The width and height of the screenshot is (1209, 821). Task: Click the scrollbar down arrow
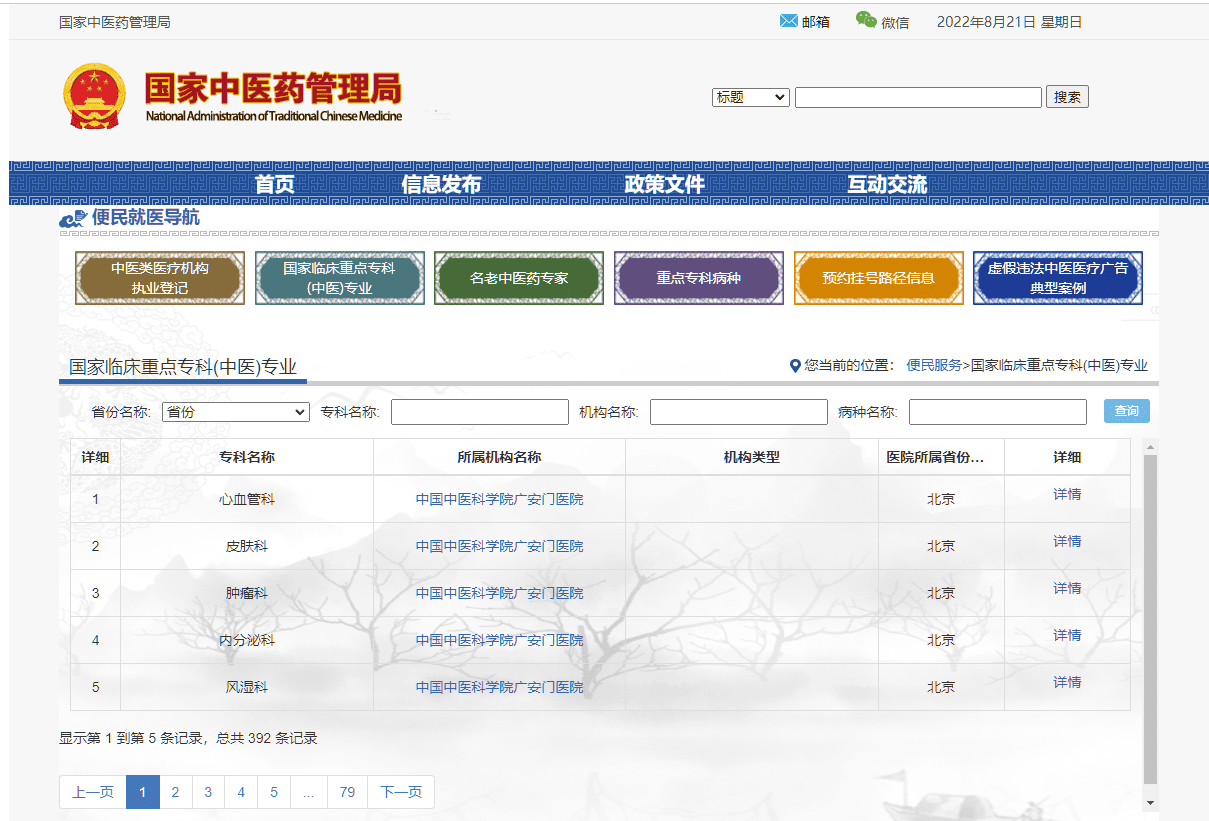[x=1150, y=802]
